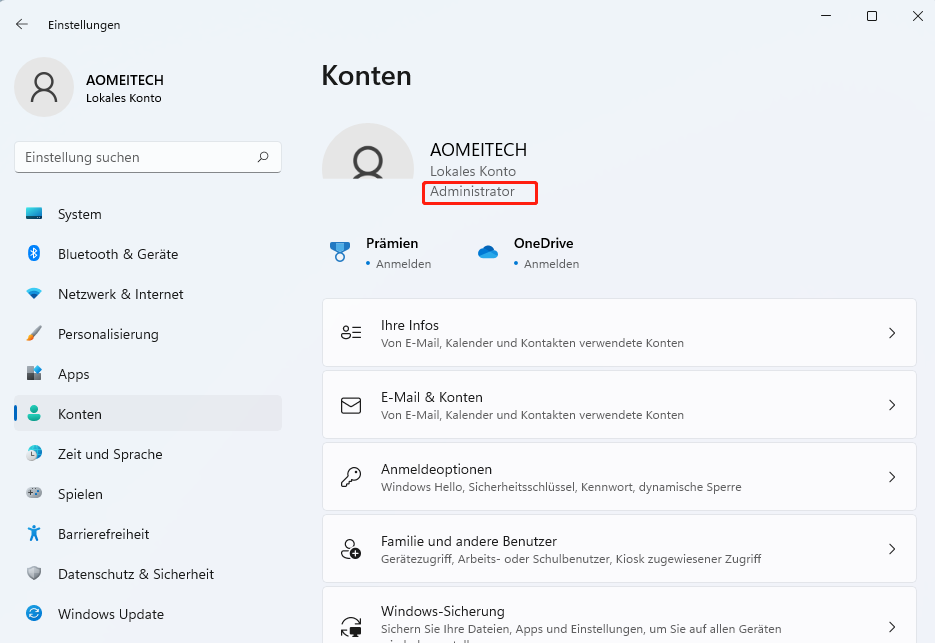Go to Apps settings section
The image size is (935, 643).
pyautogui.click(x=74, y=374)
